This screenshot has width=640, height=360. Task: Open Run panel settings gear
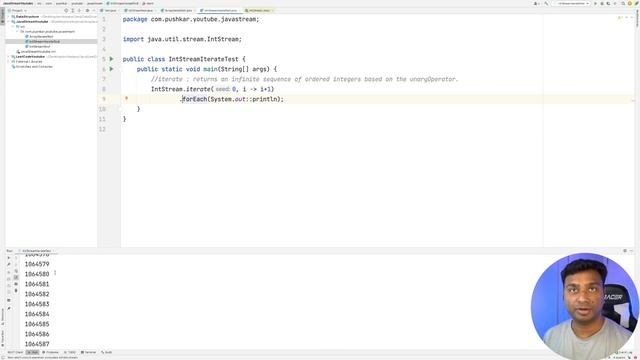pos(625,251)
